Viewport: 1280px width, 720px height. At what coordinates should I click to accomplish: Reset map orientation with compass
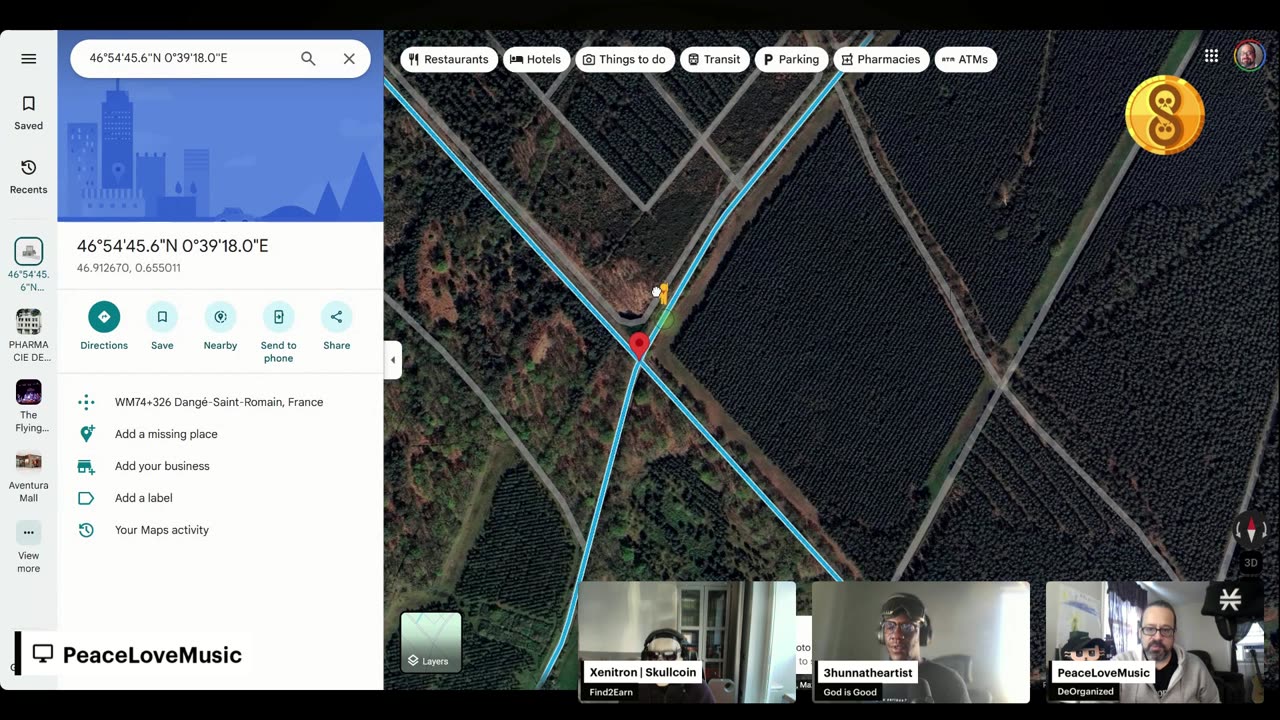click(x=1250, y=529)
